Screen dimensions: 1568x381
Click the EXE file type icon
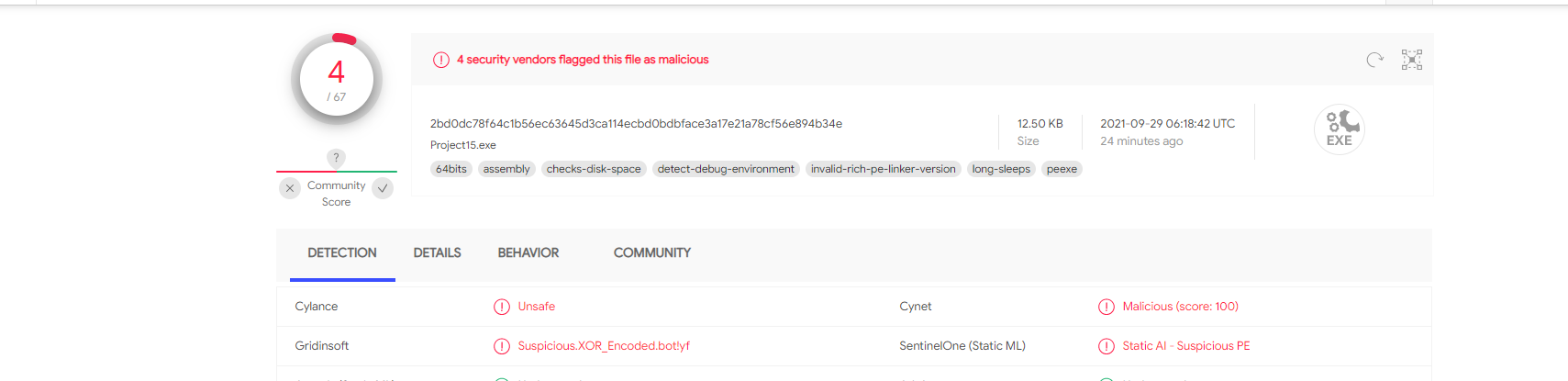coord(1339,129)
